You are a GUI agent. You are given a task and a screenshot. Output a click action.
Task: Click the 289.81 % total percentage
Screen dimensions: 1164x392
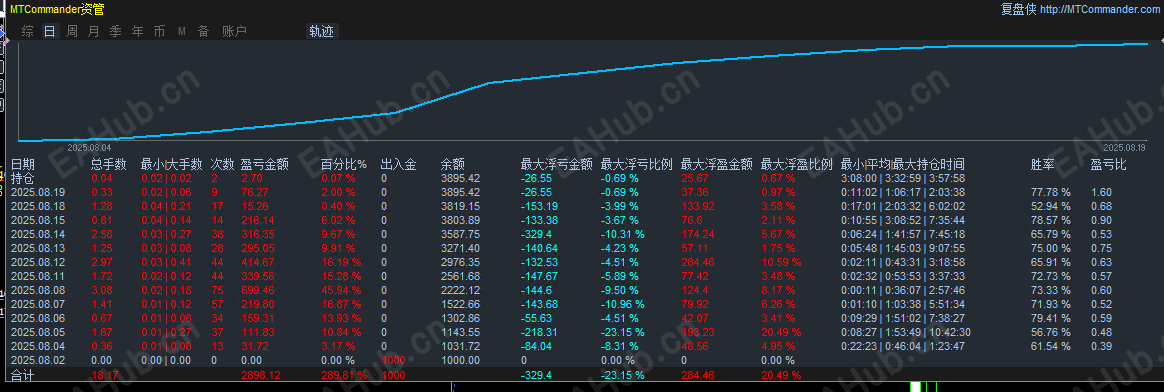(x=344, y=376)
